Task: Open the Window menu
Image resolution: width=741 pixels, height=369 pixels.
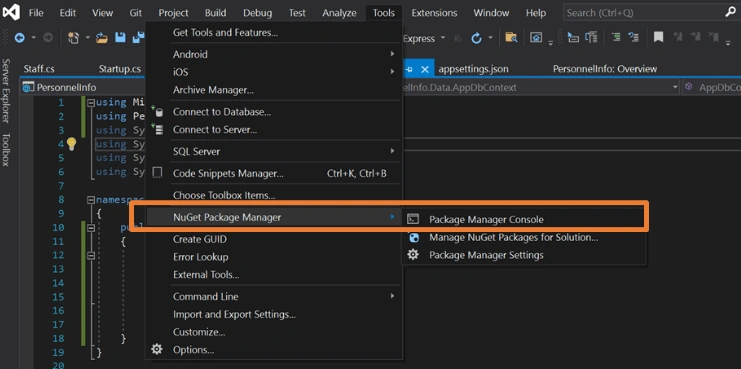Action: click(x=491, y=13)
